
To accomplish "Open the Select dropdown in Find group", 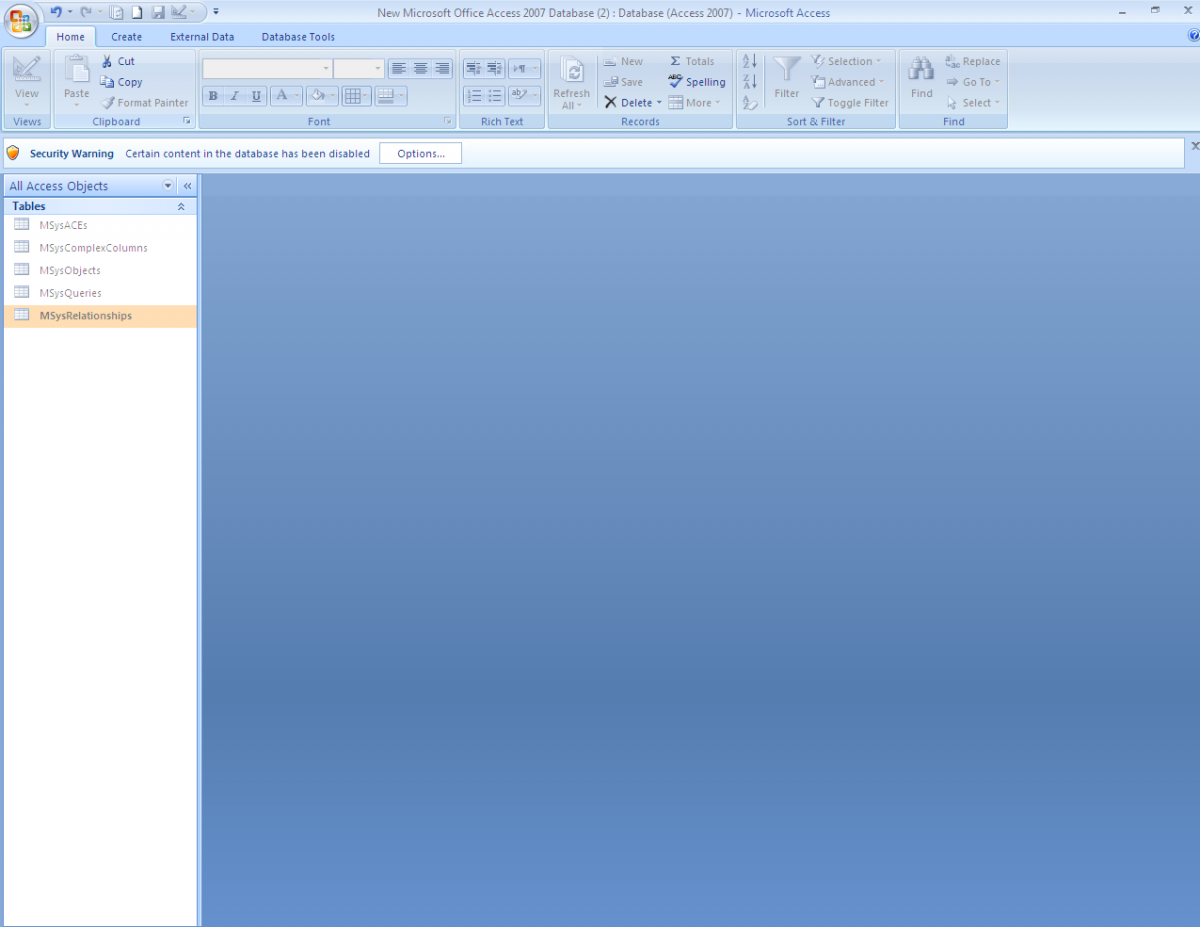I will tap(973, 103).
